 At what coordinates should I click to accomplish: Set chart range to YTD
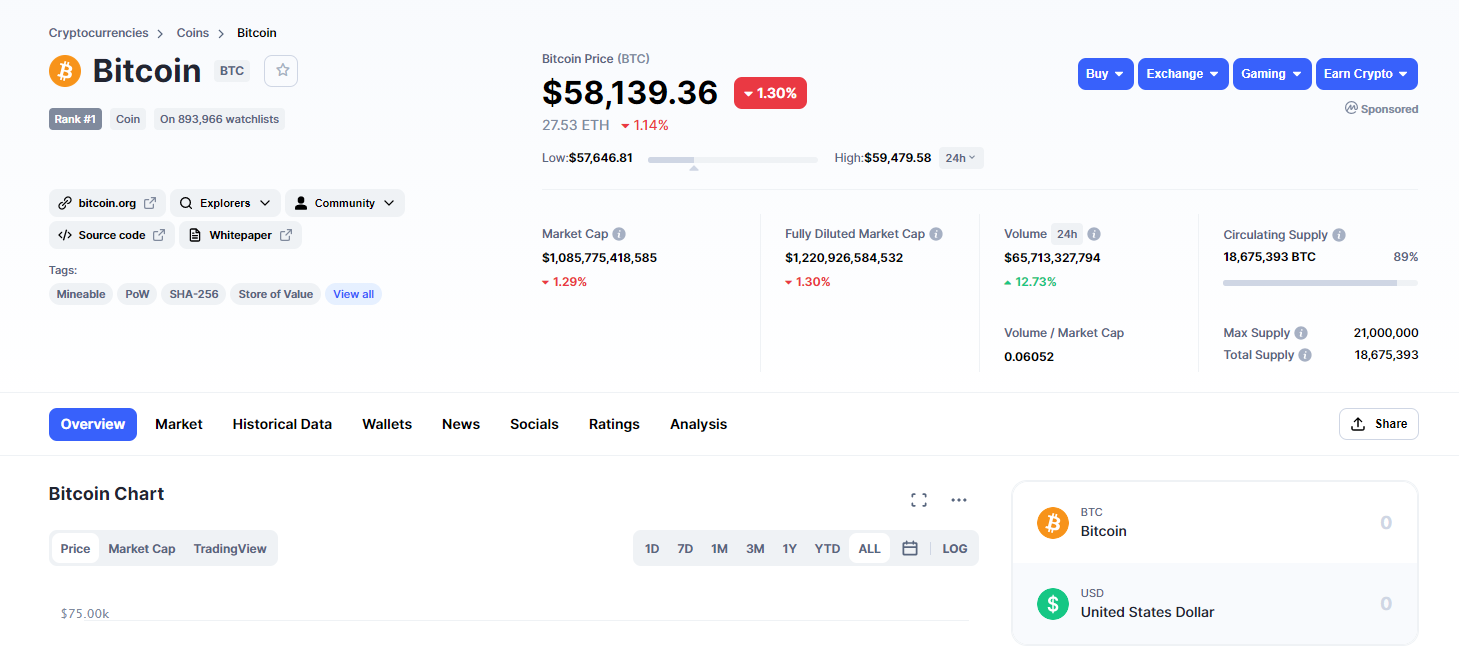827,548
